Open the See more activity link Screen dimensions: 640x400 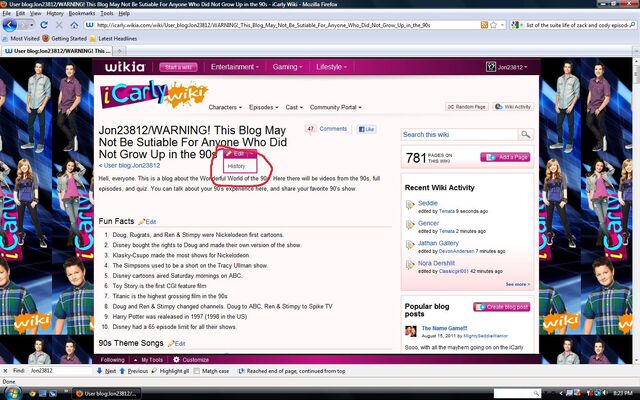click(x=518, y=284)
